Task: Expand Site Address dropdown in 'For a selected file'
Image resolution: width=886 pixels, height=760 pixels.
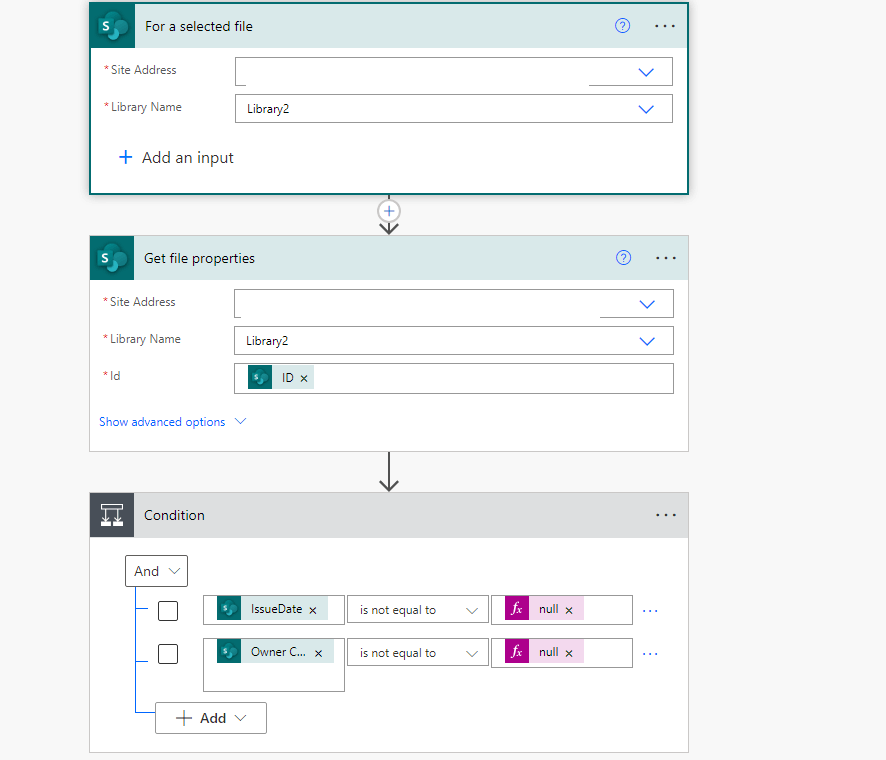Action: (646, 72)
